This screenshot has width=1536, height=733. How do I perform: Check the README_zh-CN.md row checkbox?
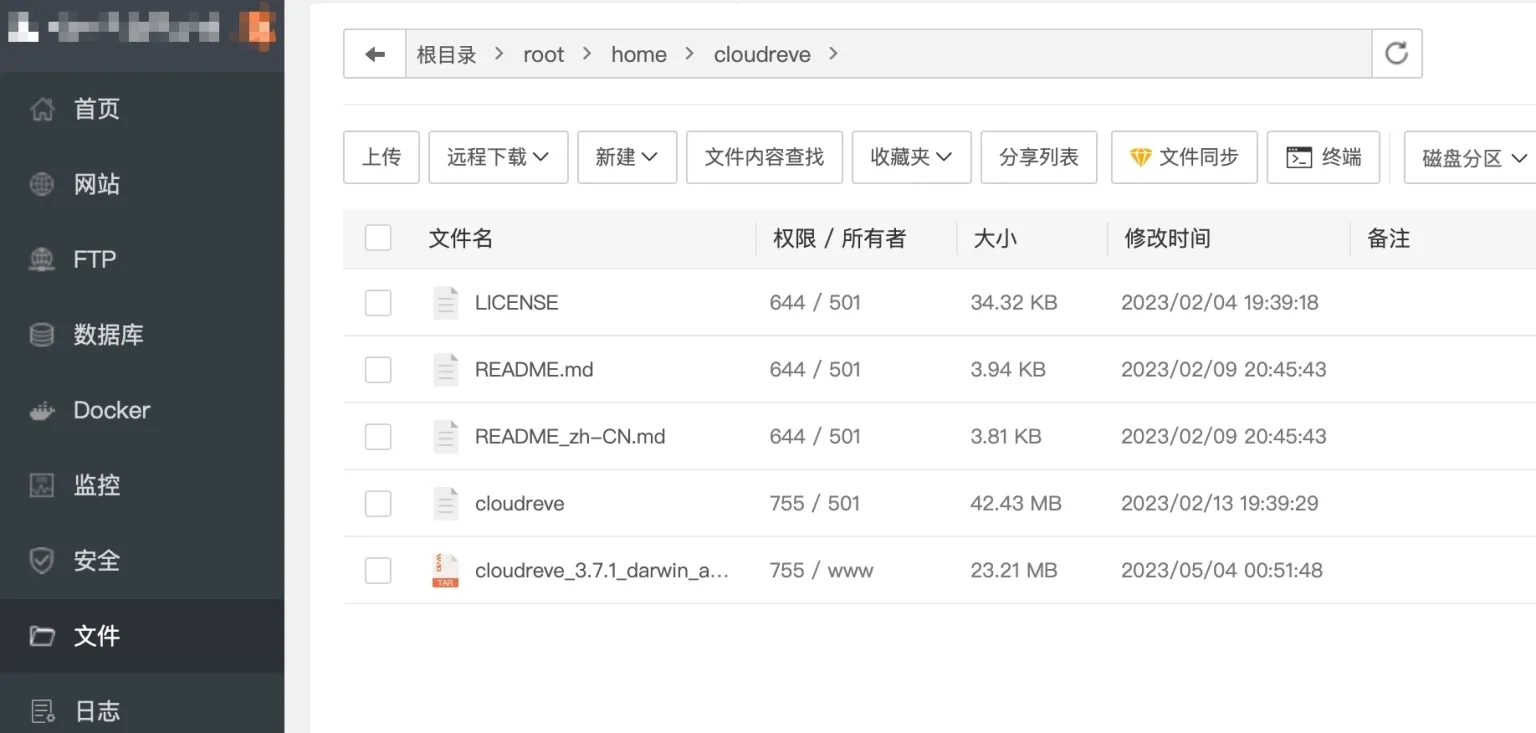coord(378,437)
